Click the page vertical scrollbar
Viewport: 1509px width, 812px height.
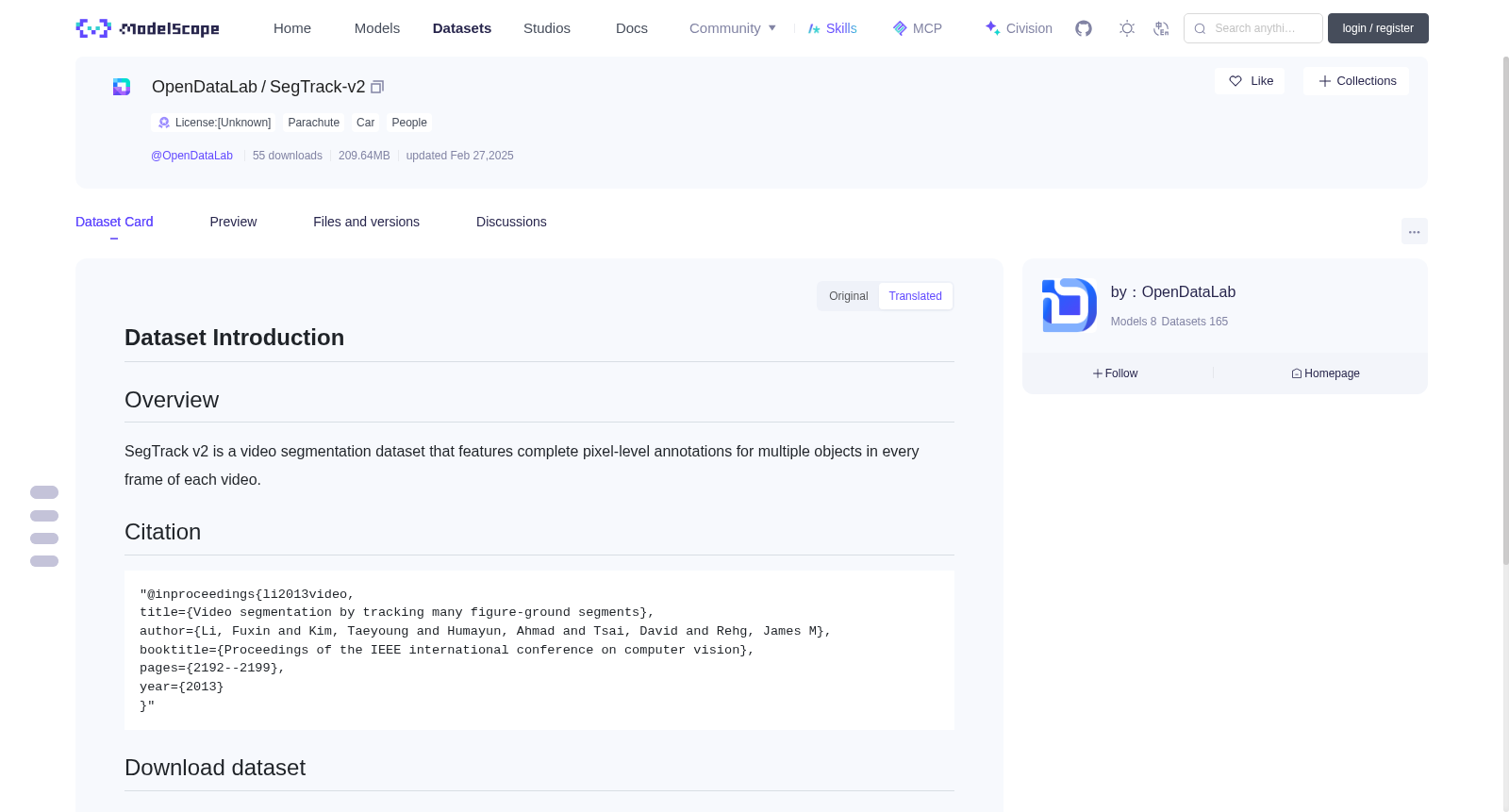pyautogui.click(x=1505, y=311)
